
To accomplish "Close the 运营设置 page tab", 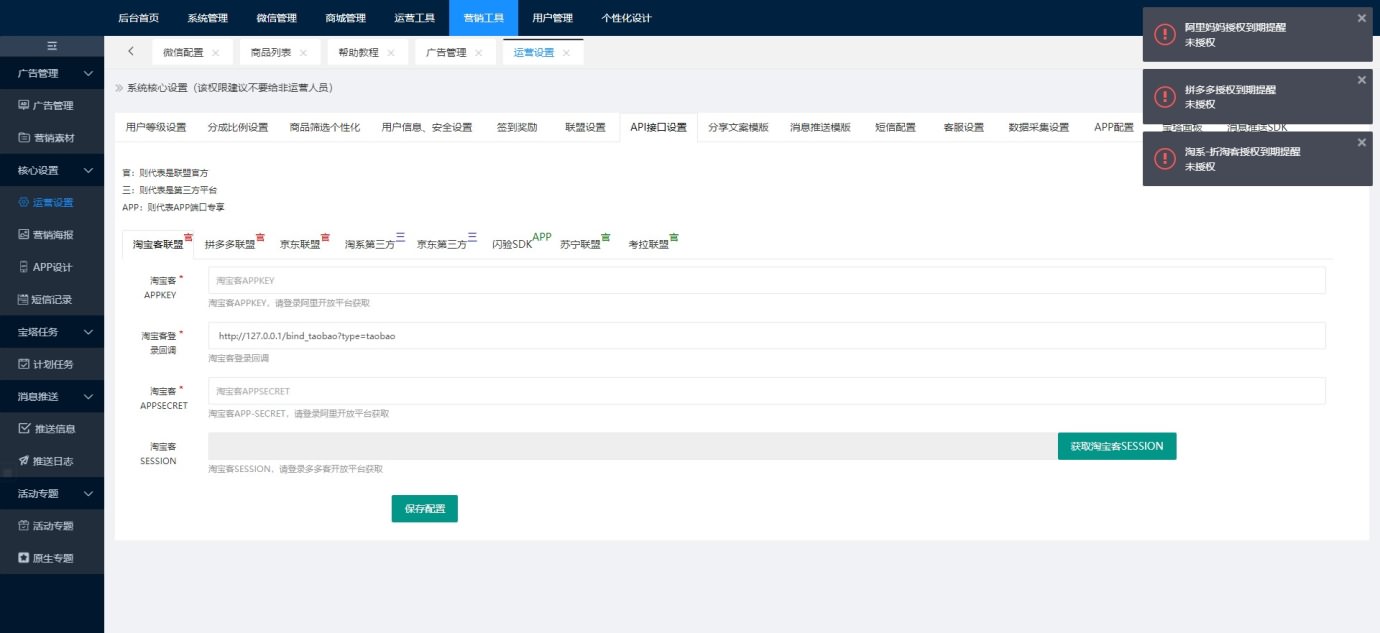I will (x=566, y=53).
